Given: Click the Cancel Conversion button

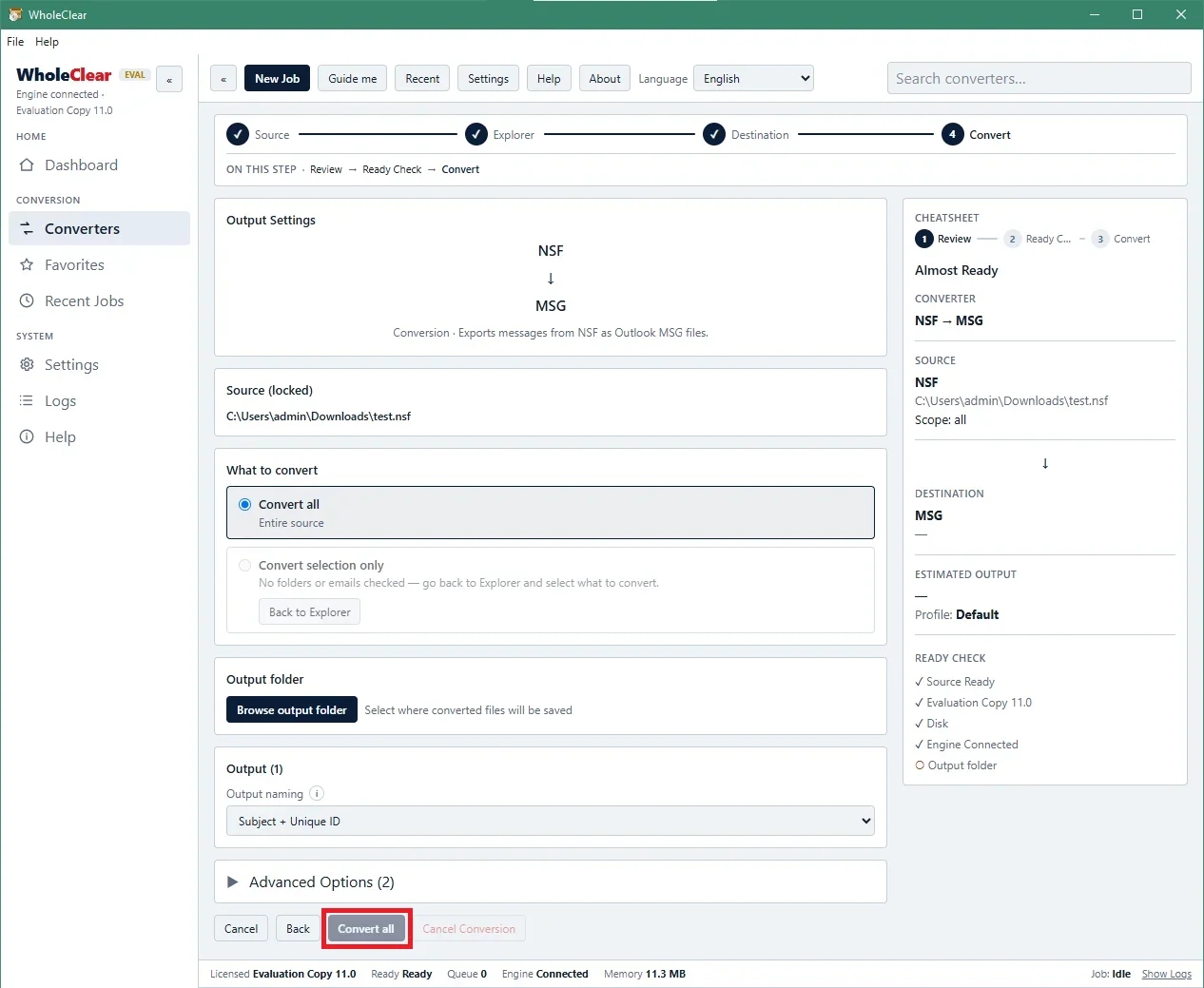Looking at the screenshot, I should coord(469,929).
